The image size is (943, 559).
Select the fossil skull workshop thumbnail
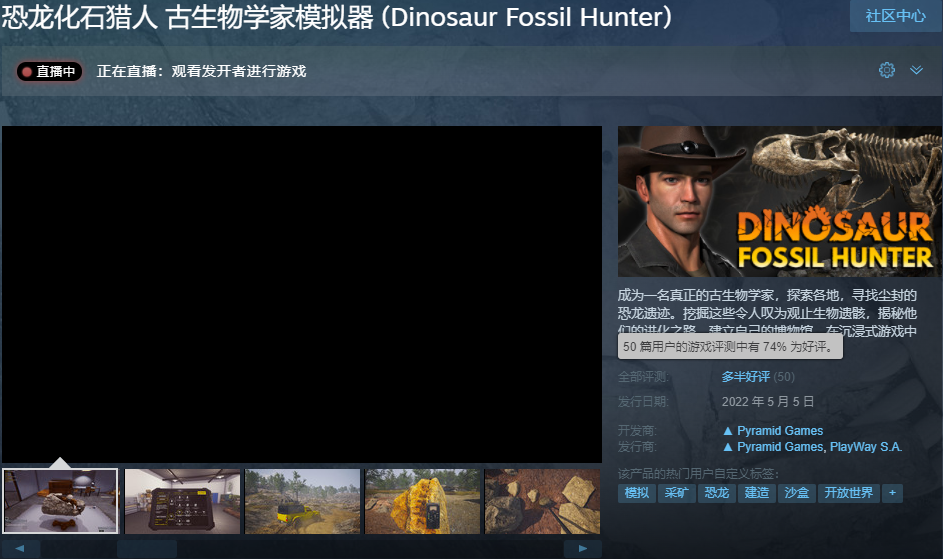click(x=60, y=501)
